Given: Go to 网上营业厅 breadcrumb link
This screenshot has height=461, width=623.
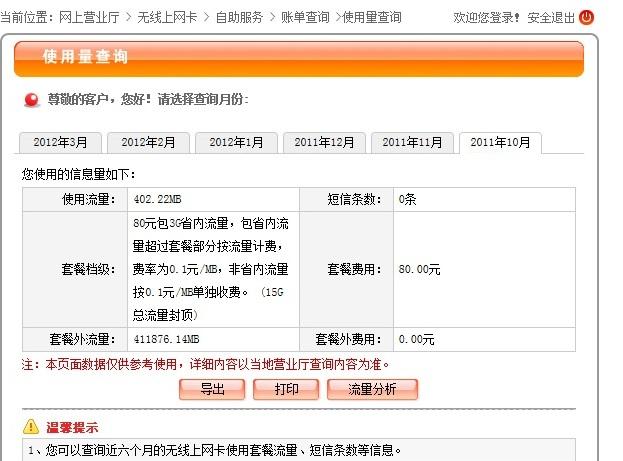Looking at the screenshot, I should 89,17.
